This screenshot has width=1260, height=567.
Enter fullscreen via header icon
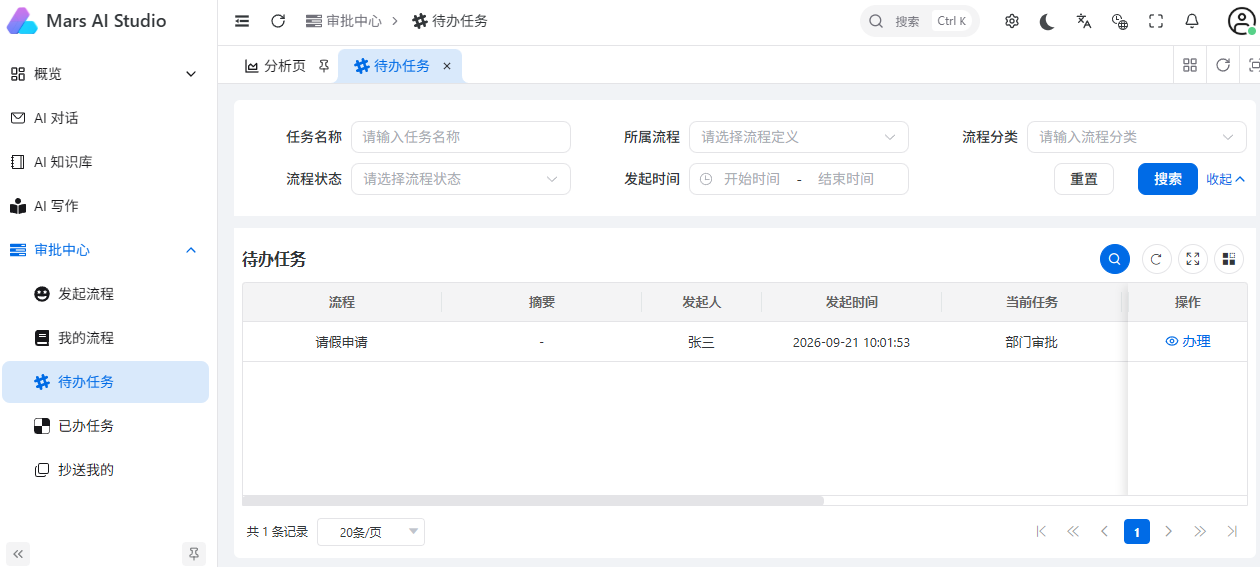tap(1156, 21)
